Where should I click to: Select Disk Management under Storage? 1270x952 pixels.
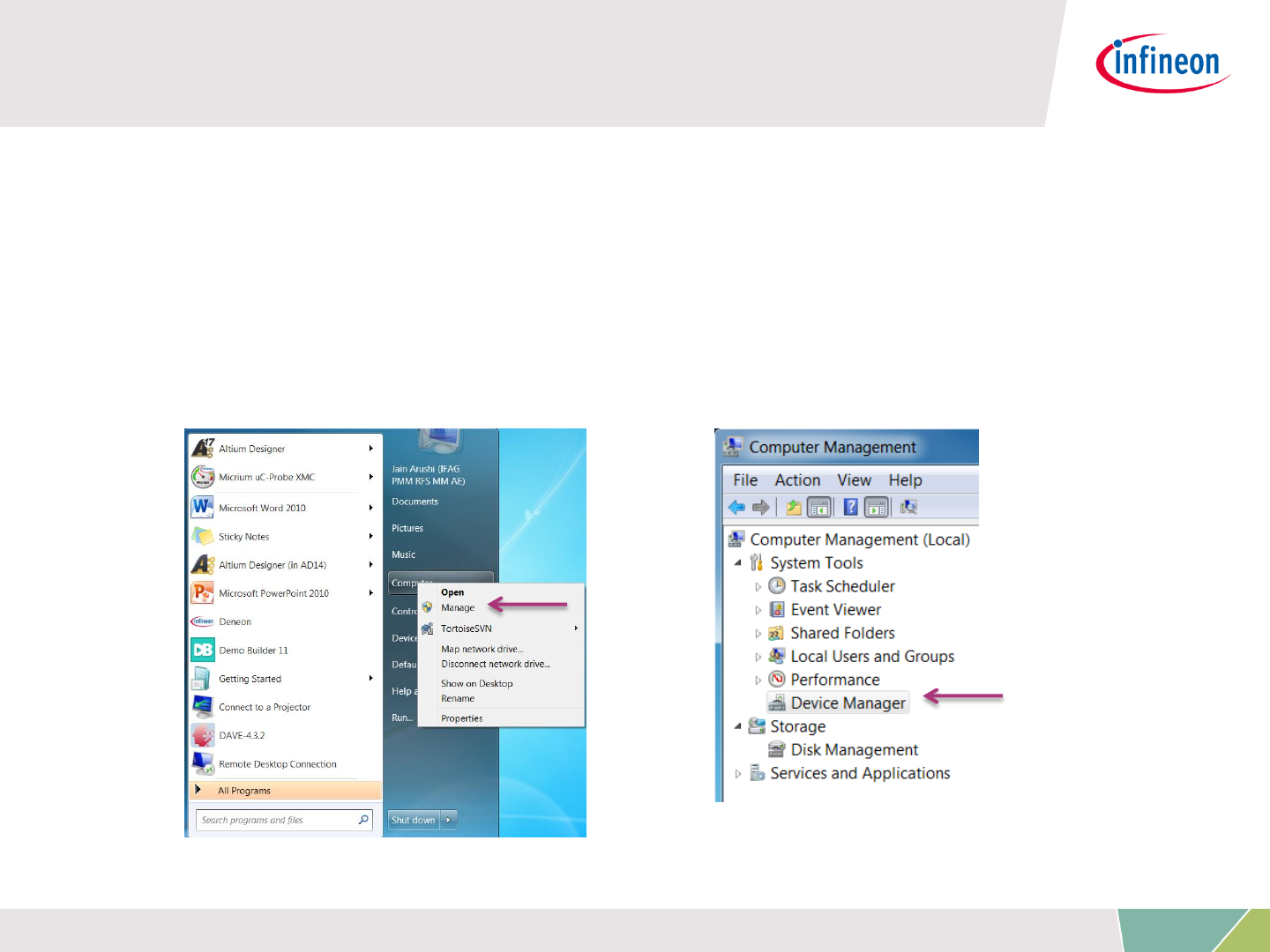coord(843,749)
